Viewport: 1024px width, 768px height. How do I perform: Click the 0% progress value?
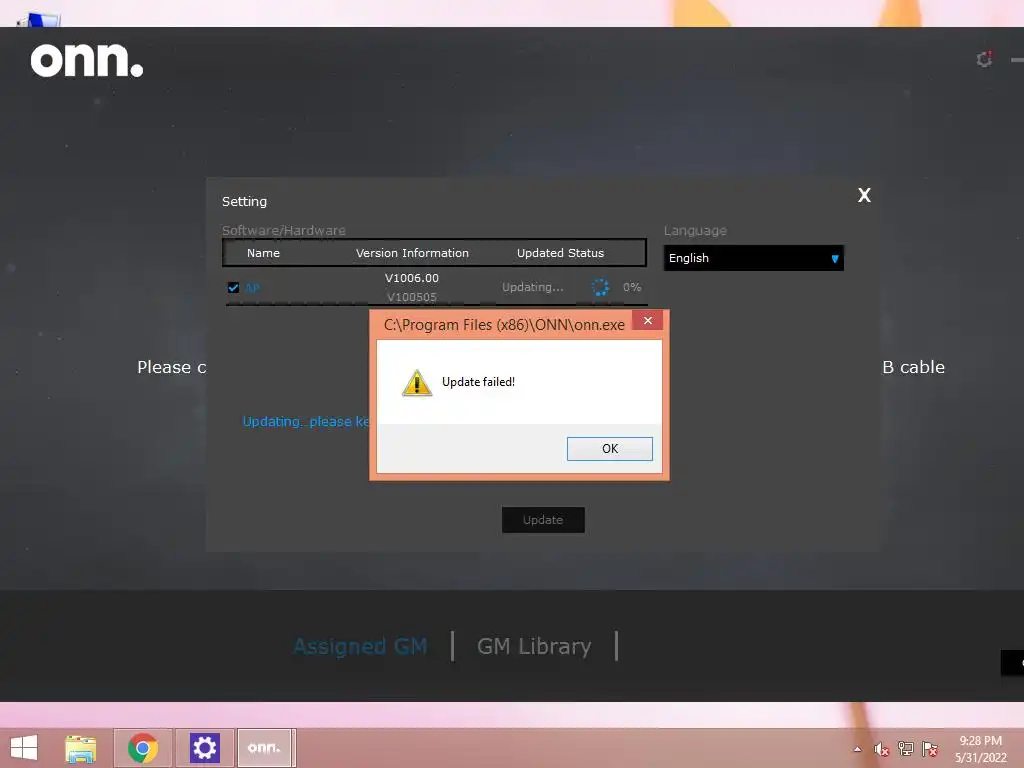[632, 287]
